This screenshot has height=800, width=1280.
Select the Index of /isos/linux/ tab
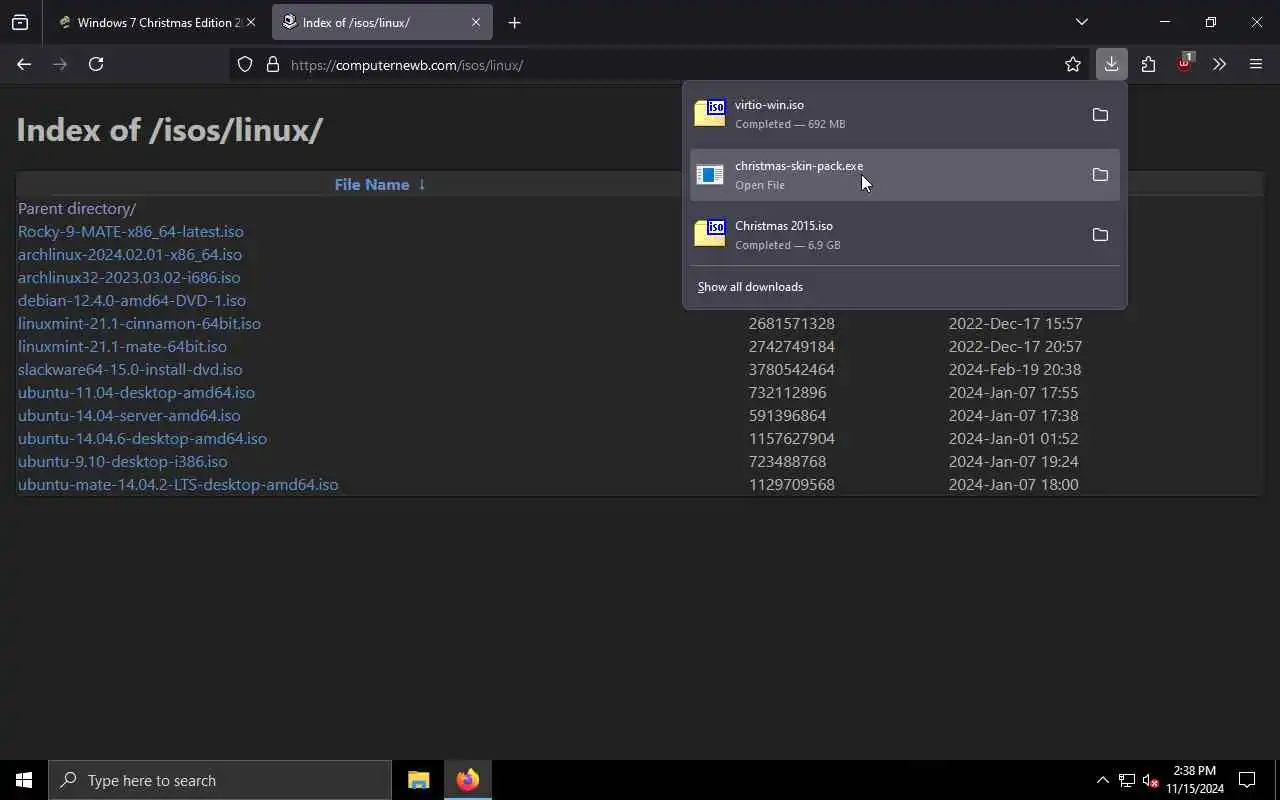point(382,22)
